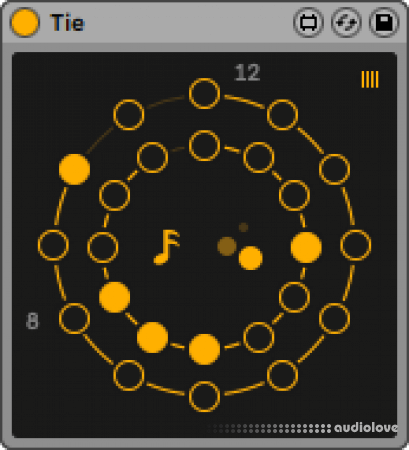
Task: Click the Tie device title
Action: [x=67, y=23]
